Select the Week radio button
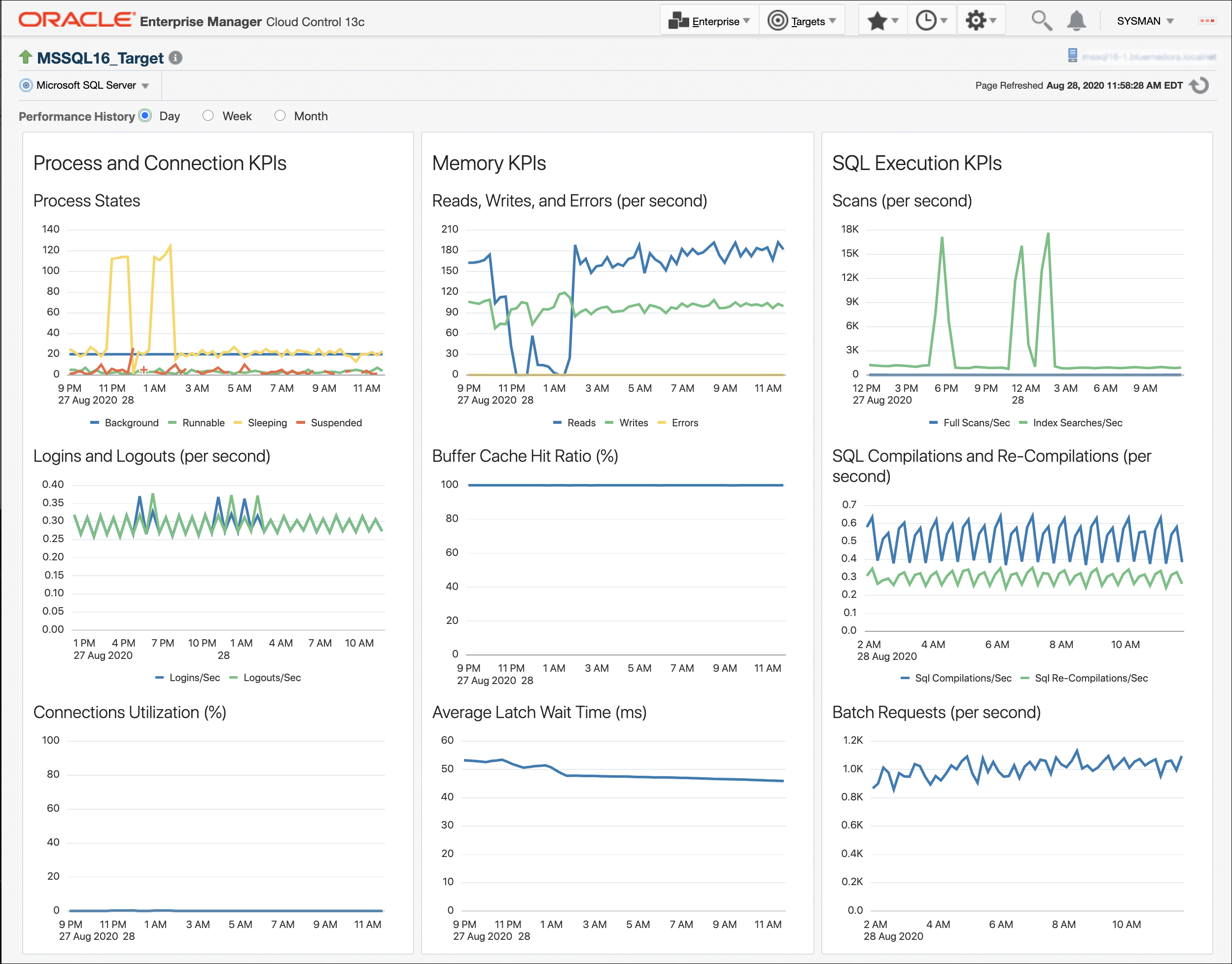This screenshot has height=964, width=1232. [x=208, y=116]
